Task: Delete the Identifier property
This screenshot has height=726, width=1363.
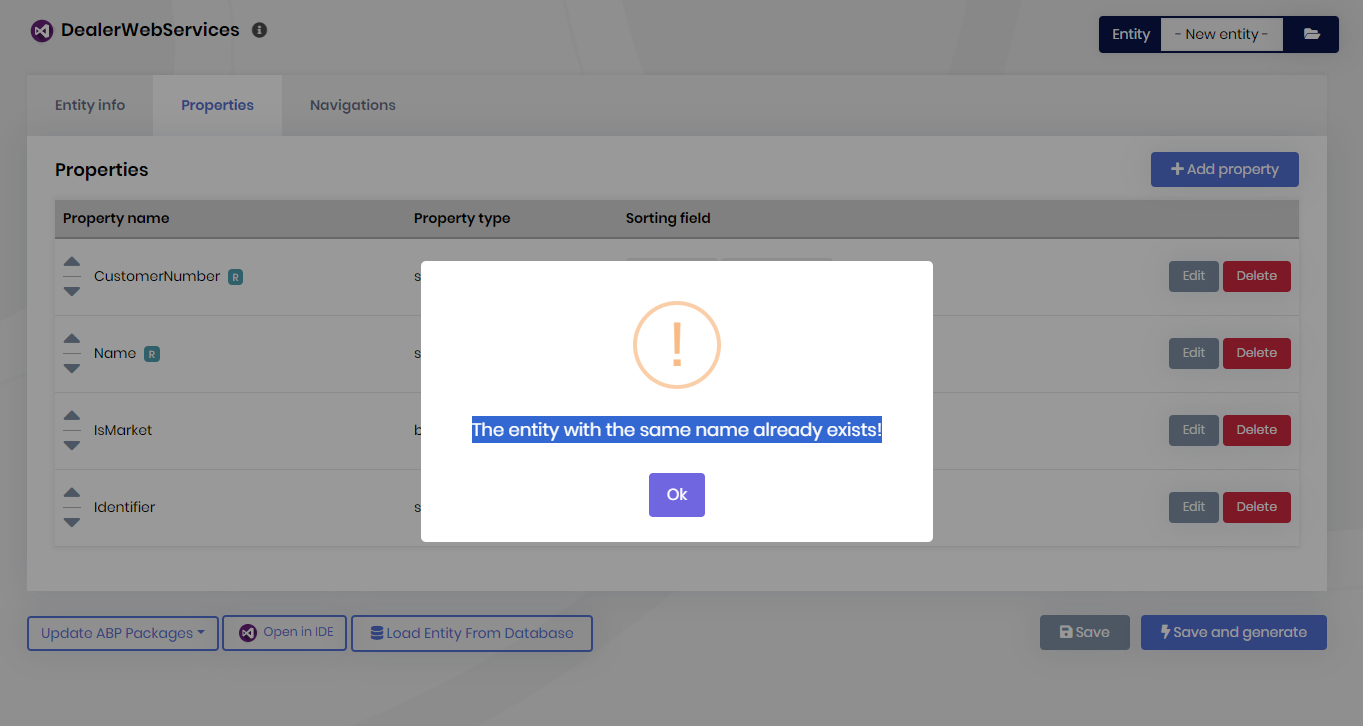Action: click(x=1257, y=507)
